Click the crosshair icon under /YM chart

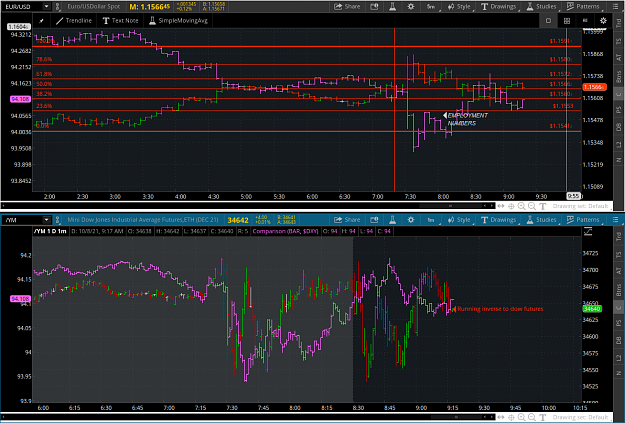click(511, 417)
